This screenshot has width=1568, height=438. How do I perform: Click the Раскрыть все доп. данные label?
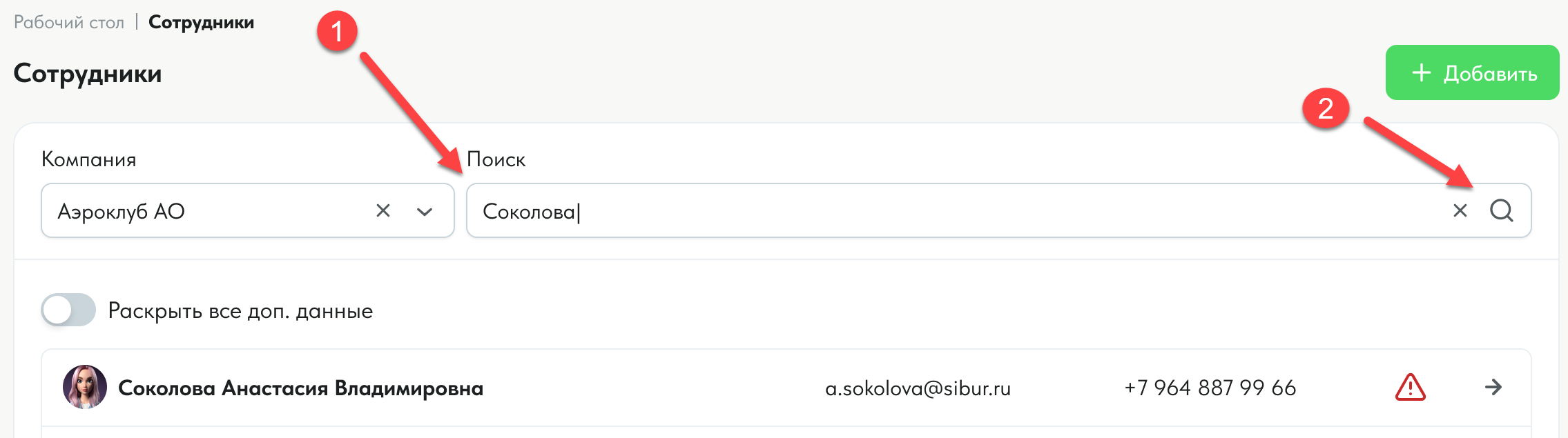coord(240,311)
